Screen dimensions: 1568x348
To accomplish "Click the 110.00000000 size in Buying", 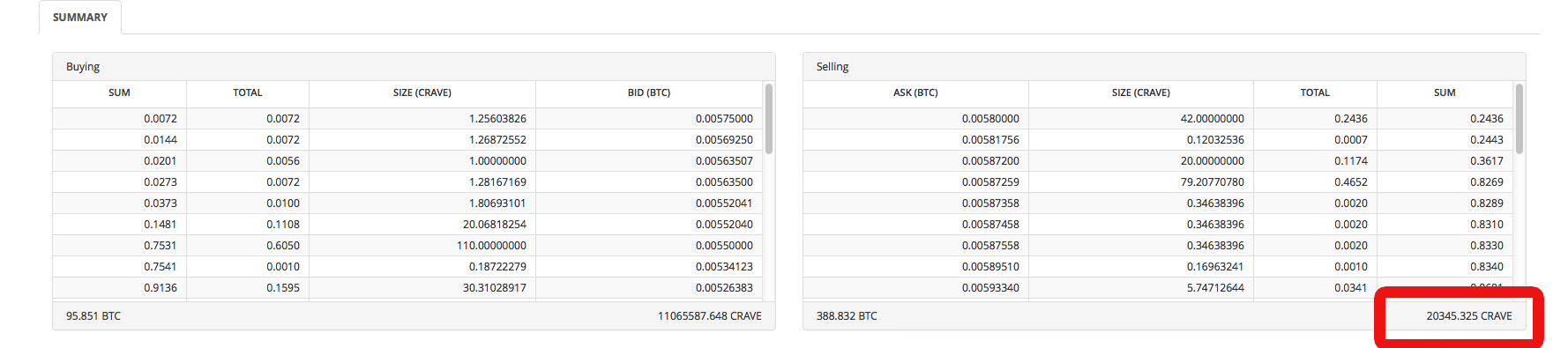I will (x=491, y=246).
